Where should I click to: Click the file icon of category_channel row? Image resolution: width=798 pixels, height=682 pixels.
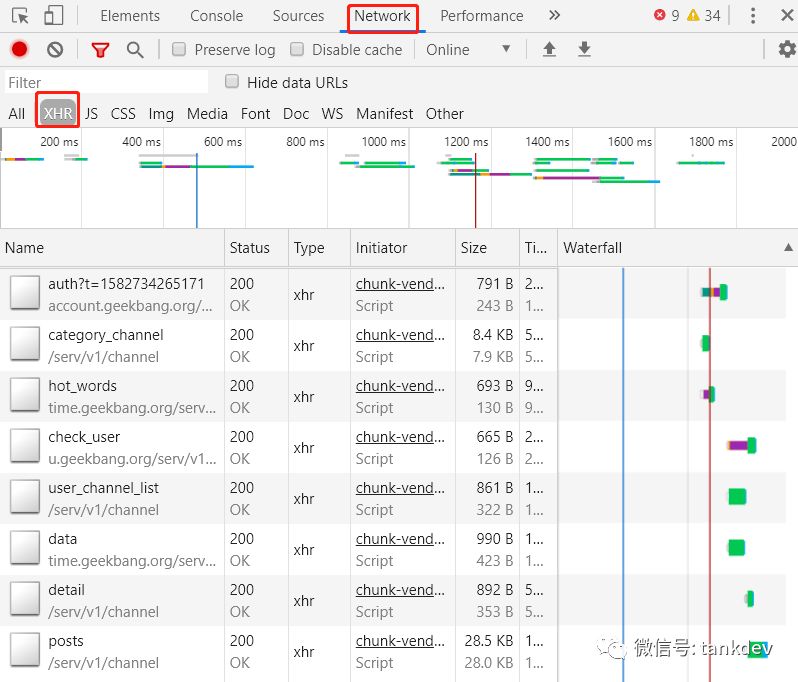pyautogui.click(x=25, y=344)
